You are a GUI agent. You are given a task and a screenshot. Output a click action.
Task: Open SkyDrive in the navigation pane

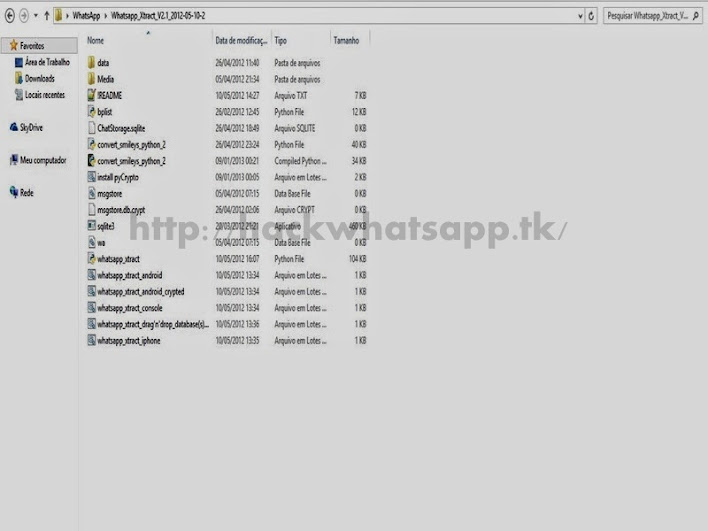[x=26, y=127]
